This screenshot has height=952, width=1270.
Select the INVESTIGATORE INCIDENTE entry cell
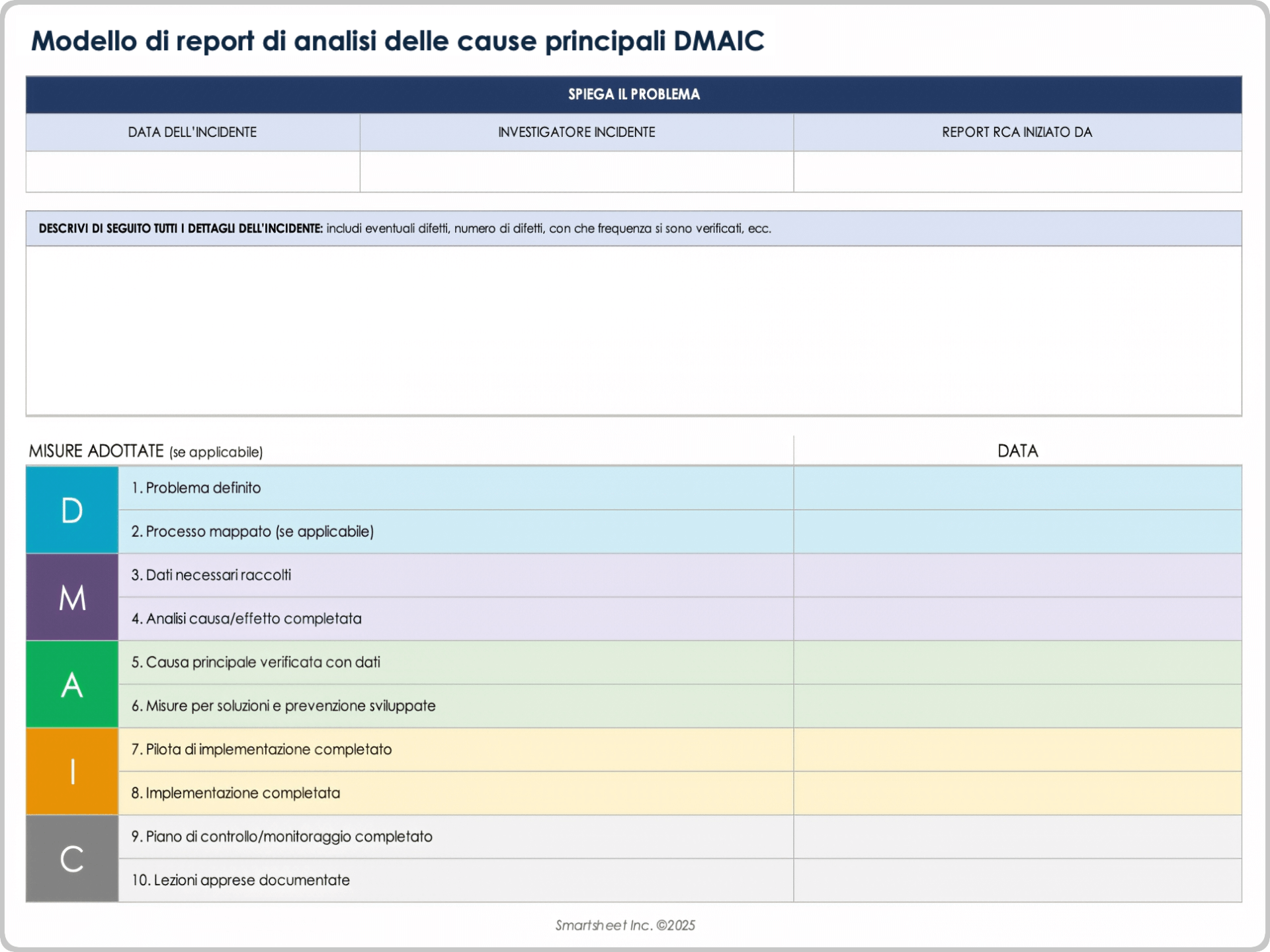coord(575,171)
